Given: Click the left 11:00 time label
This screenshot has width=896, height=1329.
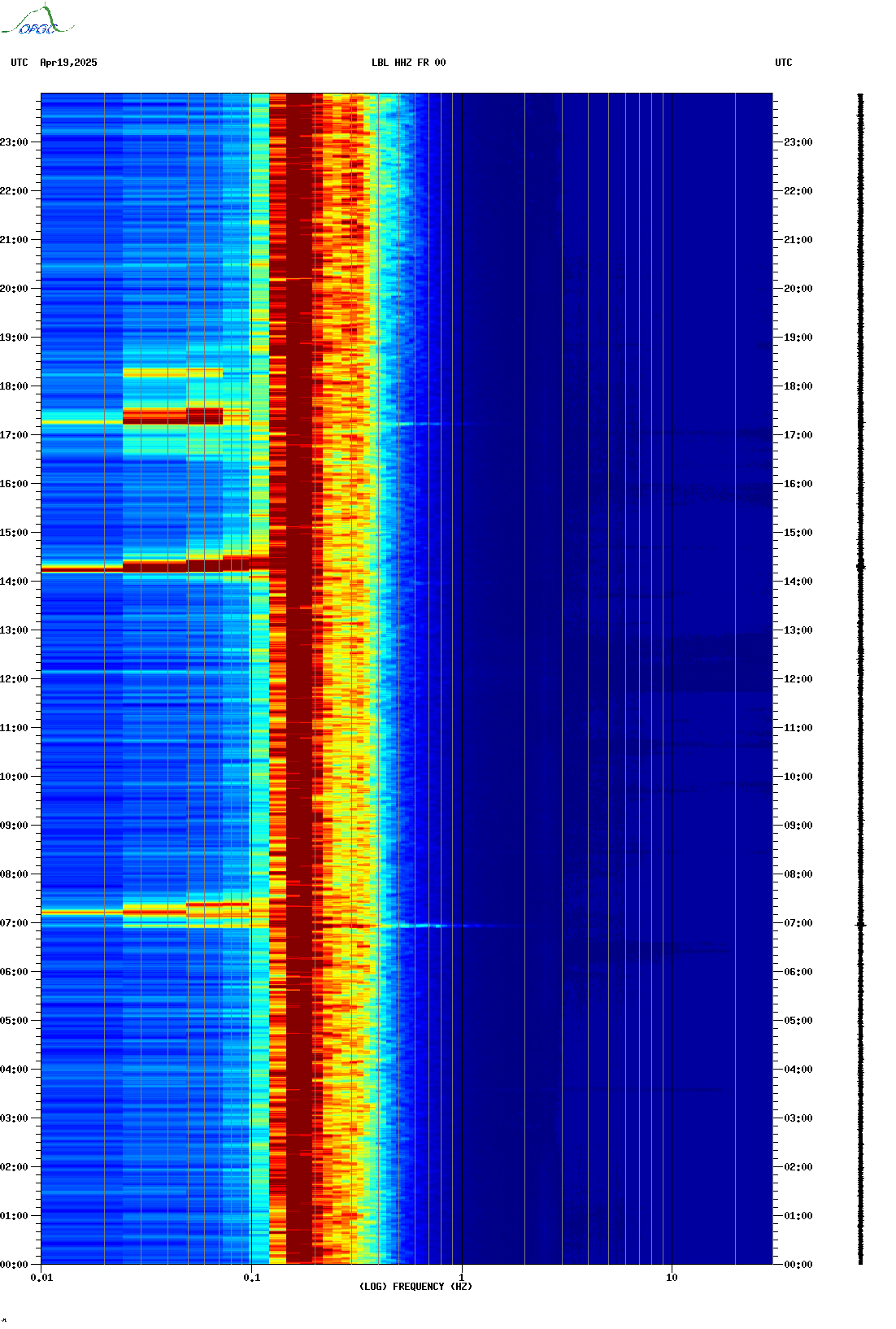Looking at the screenshot, I should (14, 728).
